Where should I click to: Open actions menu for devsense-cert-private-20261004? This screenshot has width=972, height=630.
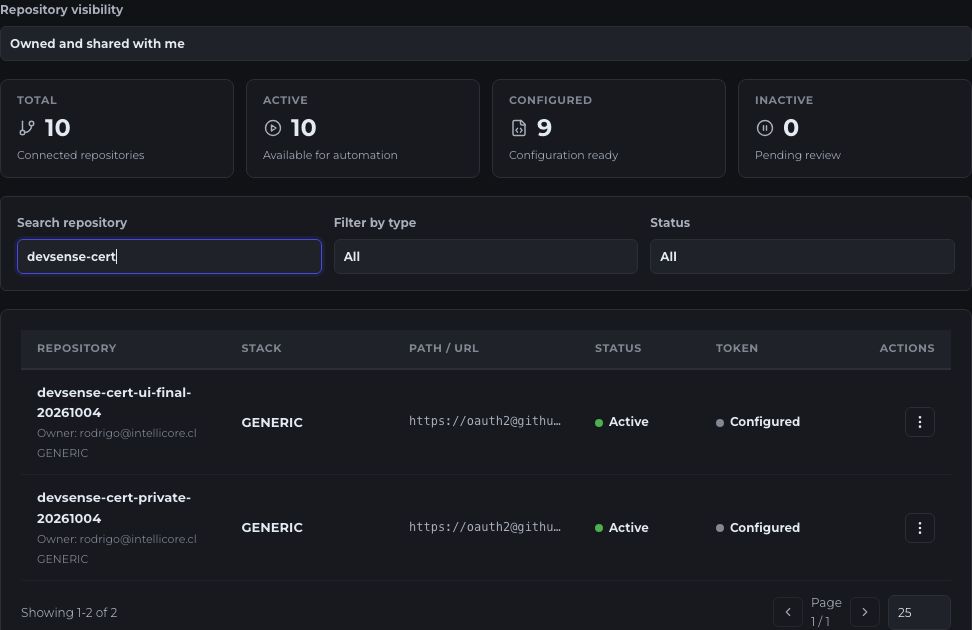pos(919,528)
